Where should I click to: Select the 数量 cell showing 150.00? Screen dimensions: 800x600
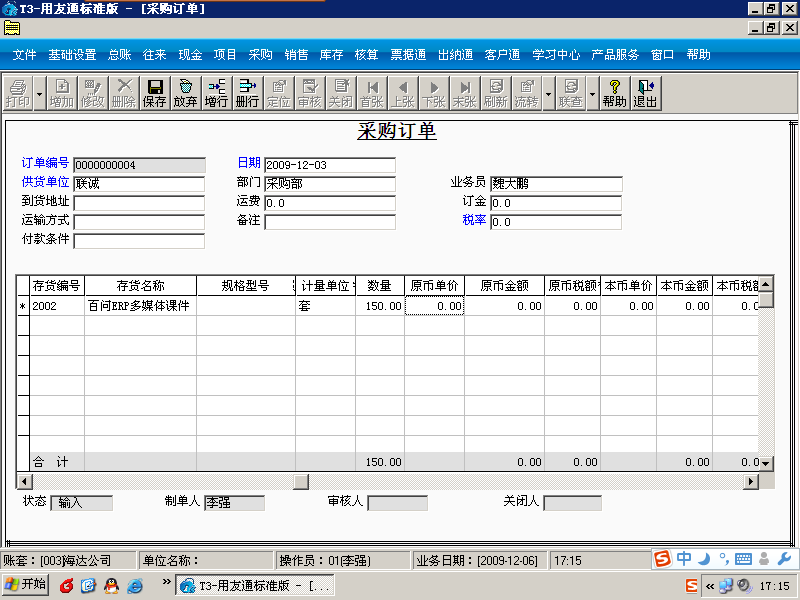click(380, 306)
